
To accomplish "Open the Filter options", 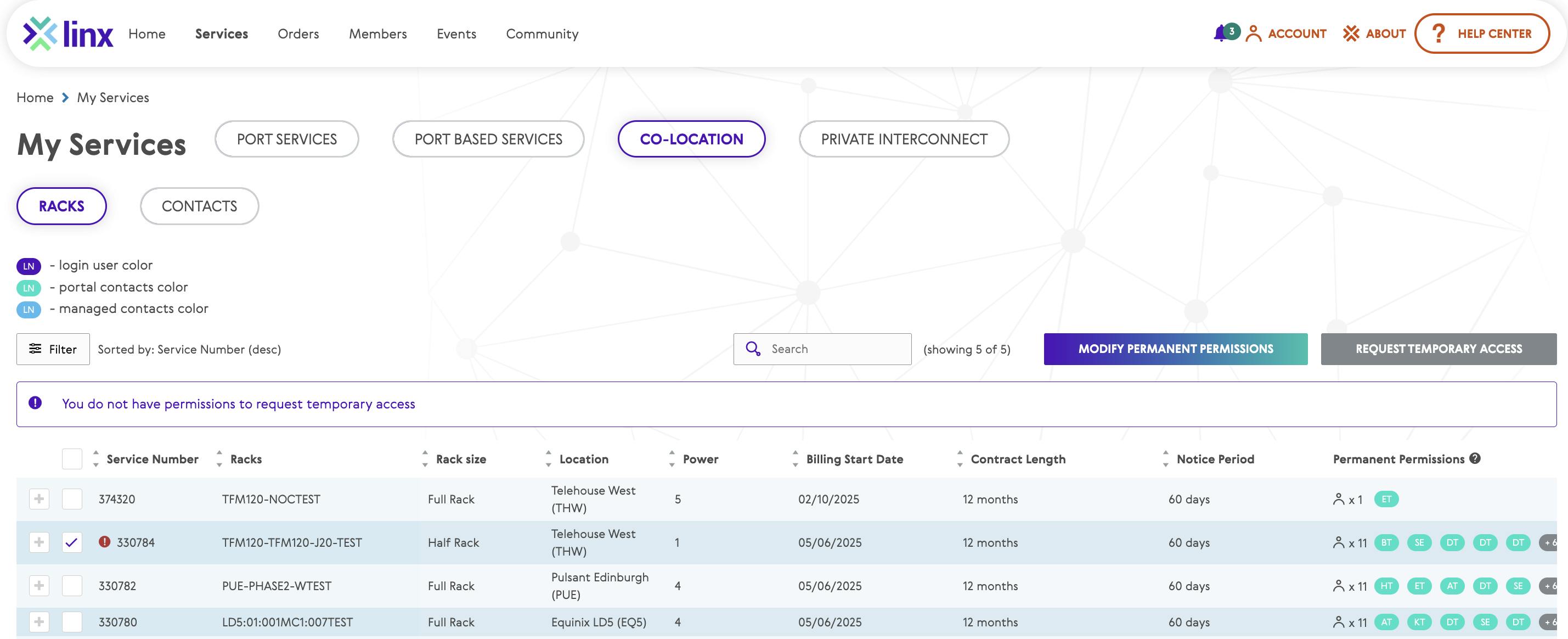I will click(53, 349).
